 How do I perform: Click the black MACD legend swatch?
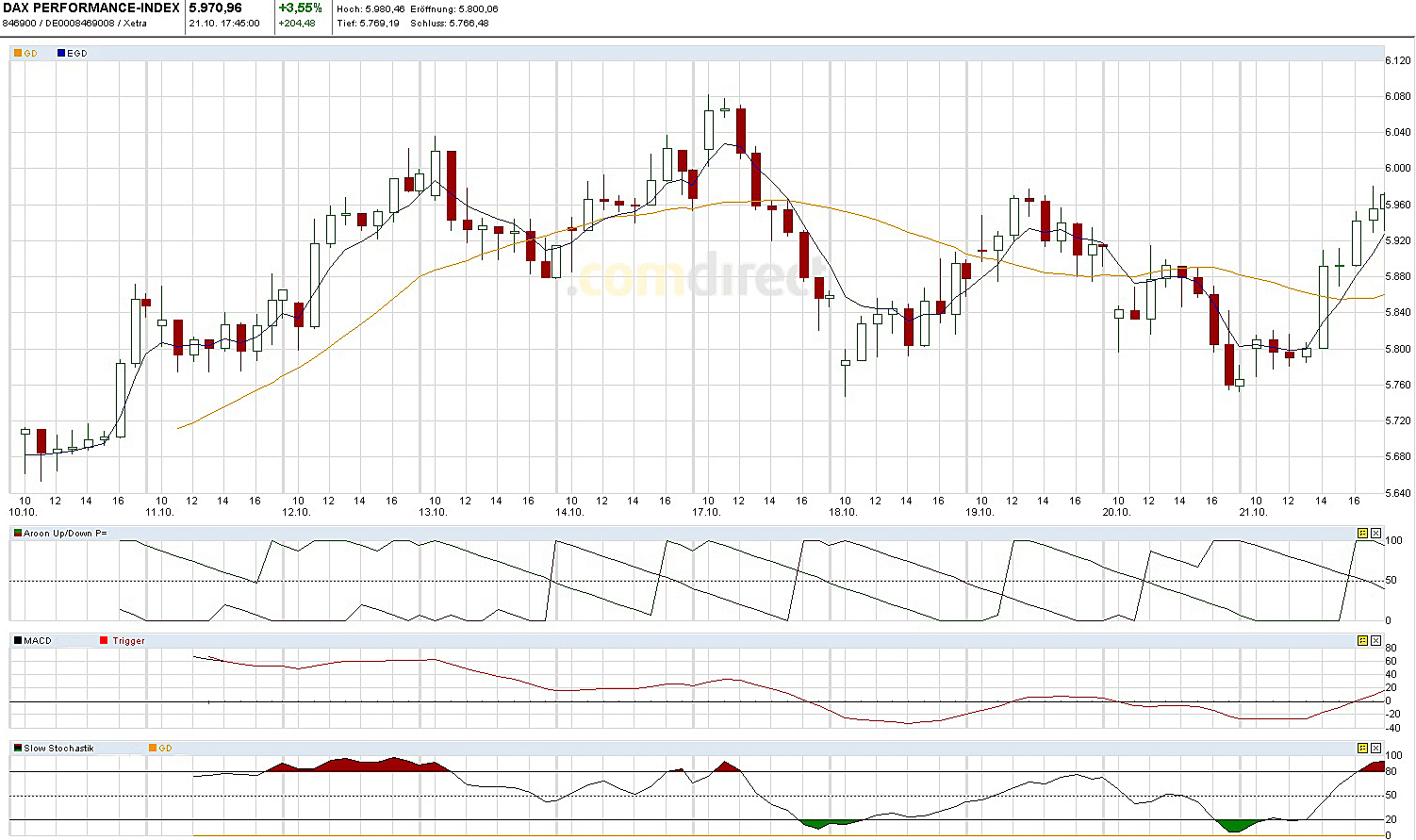18,641
